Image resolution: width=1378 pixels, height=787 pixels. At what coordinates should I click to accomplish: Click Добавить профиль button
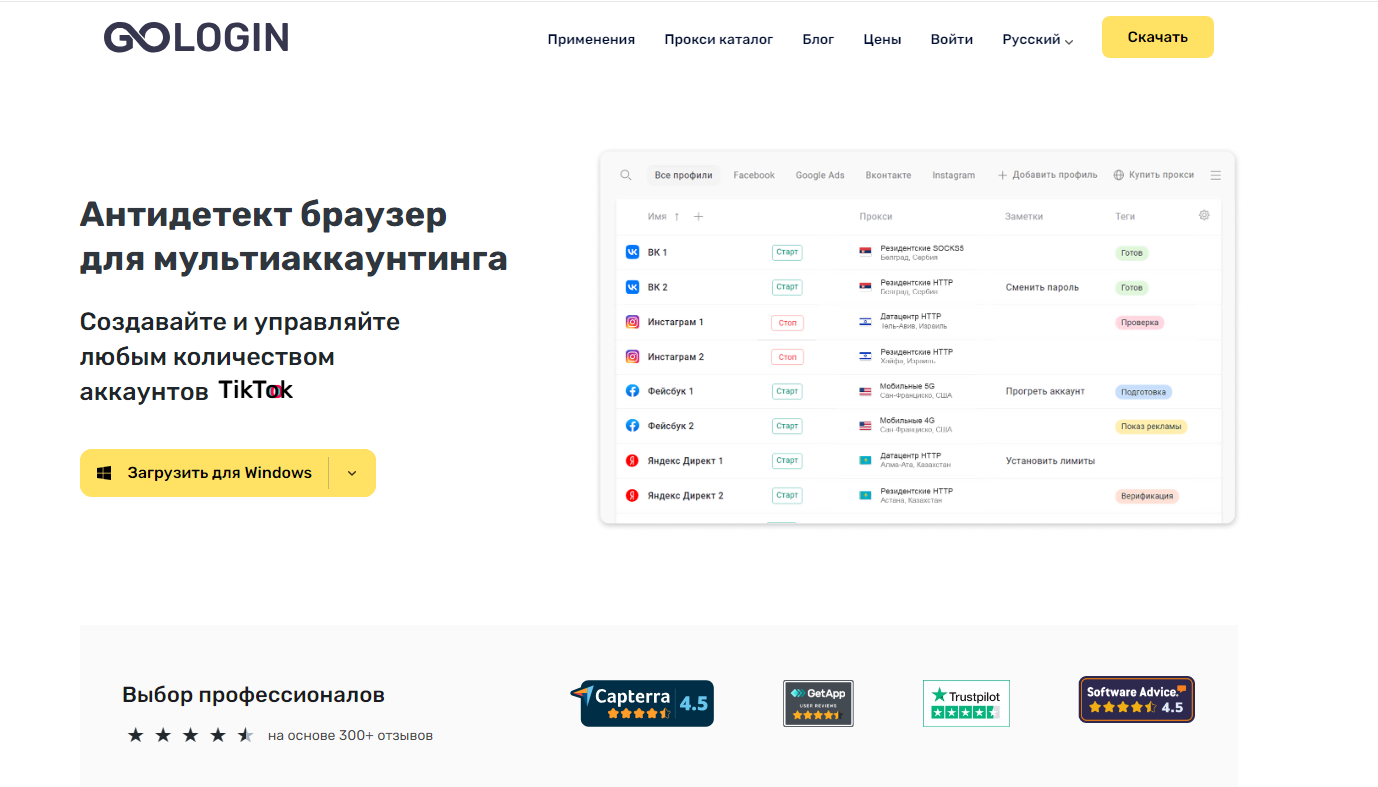tap(1047, 175)
